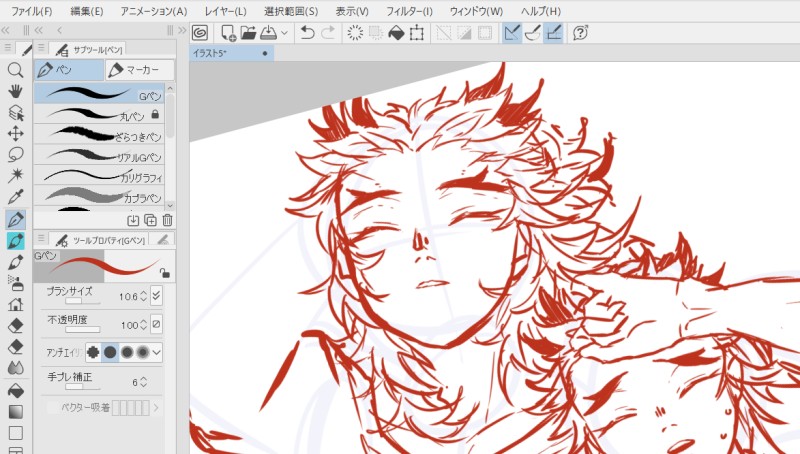This screenshot has height=454, width=800.
Task: Open Clip Studio launcher icon
Action: click(x=200, y=33)
